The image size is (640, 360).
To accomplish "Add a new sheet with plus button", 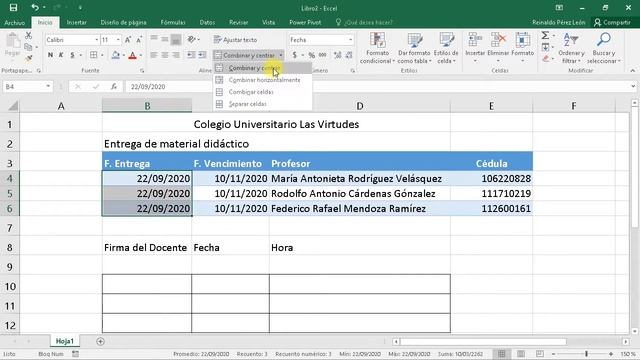I will [x=100, y=341].
